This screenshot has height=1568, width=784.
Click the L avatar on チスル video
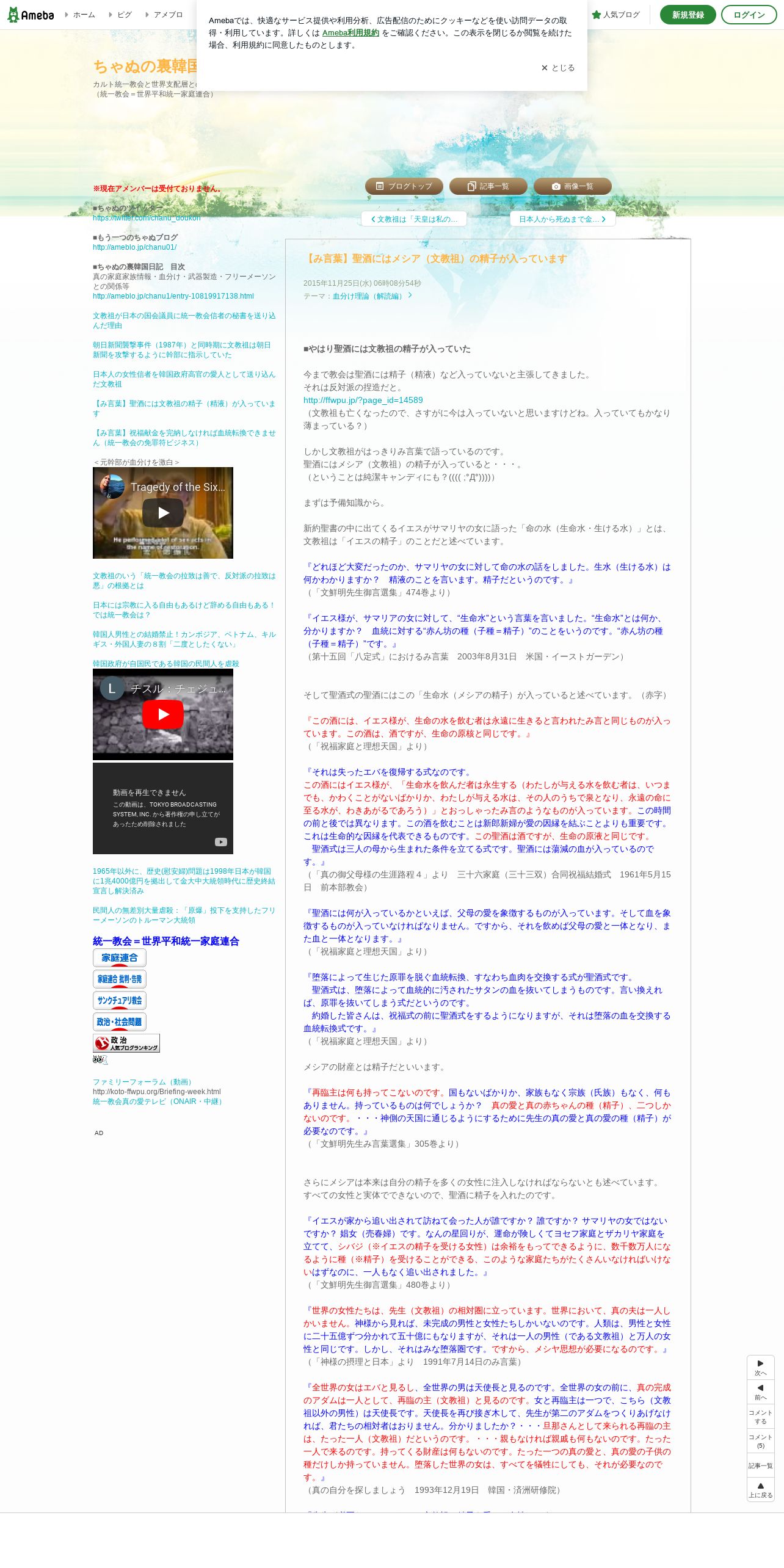click(112, 688)
